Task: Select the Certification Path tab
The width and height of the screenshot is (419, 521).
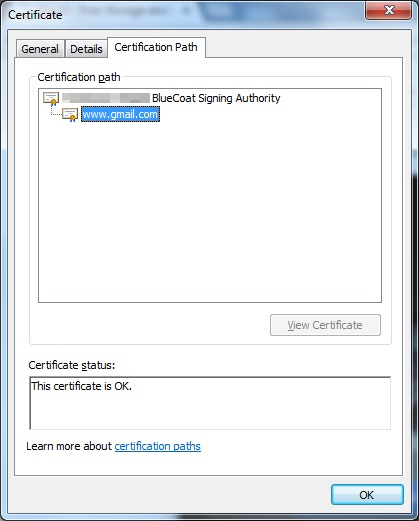Action: 156,47
